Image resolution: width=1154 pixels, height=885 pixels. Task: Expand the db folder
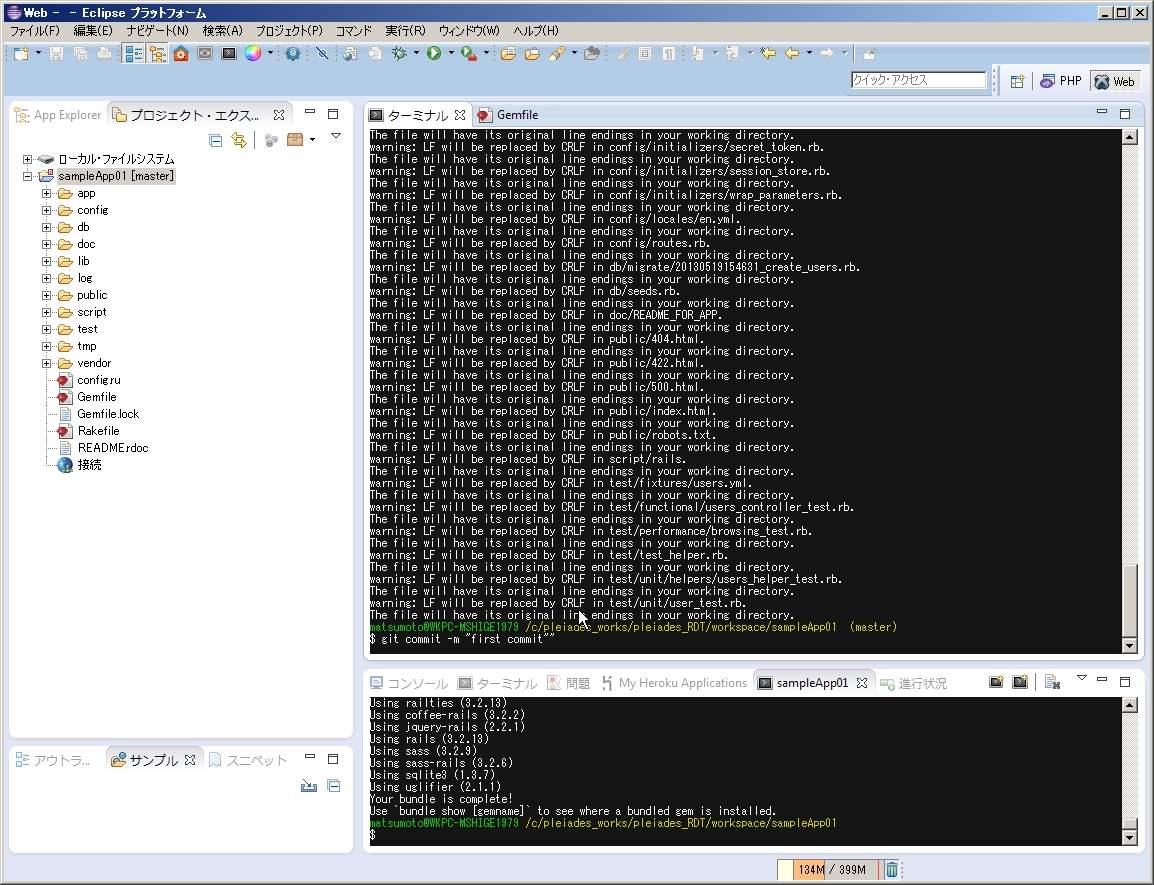(x=46, y=228)
